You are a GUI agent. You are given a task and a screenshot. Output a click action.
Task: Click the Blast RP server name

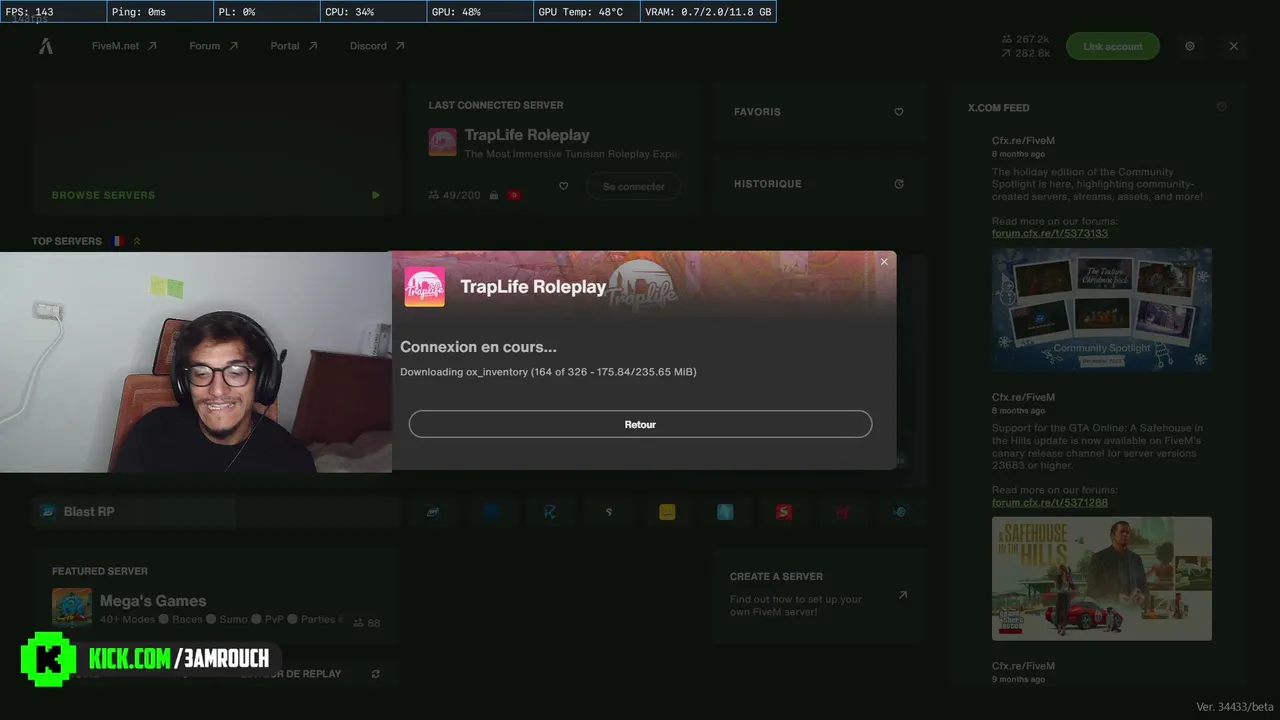(x=89, y=512)
